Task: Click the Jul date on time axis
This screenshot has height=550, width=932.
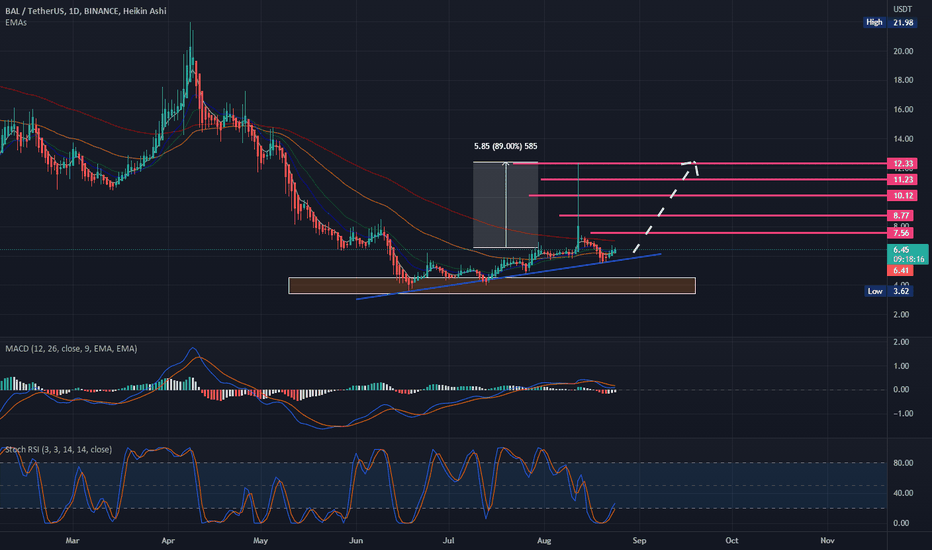Action: [x=448, y=540]
